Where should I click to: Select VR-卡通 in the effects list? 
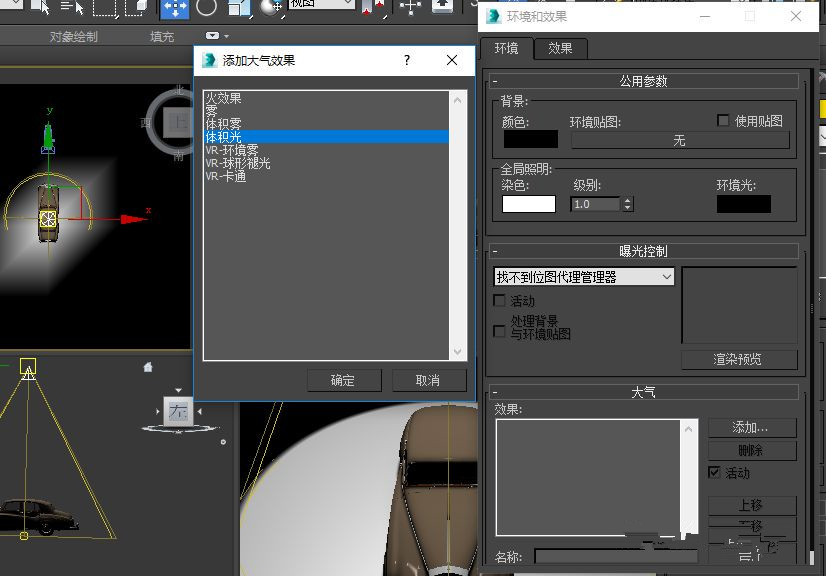tap(327, 176)
